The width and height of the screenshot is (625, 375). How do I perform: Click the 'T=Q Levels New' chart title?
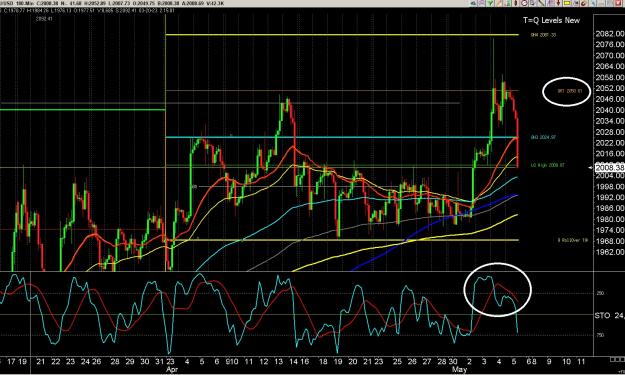[x=551, y=20]
